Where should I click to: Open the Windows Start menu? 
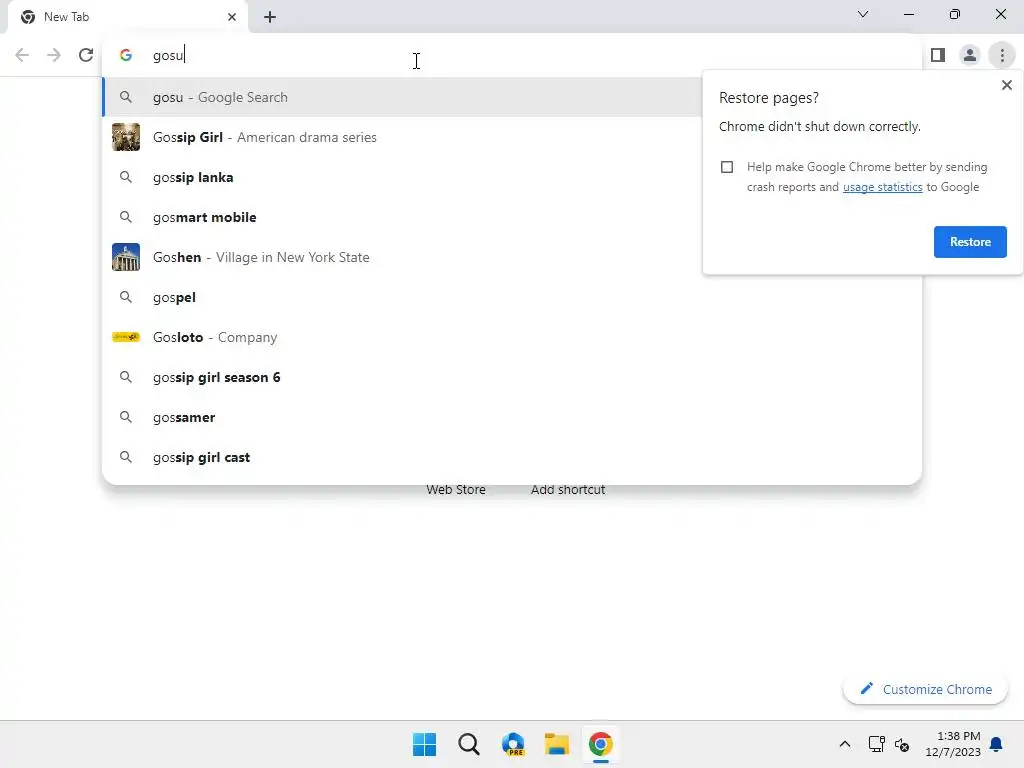point(424,744)
